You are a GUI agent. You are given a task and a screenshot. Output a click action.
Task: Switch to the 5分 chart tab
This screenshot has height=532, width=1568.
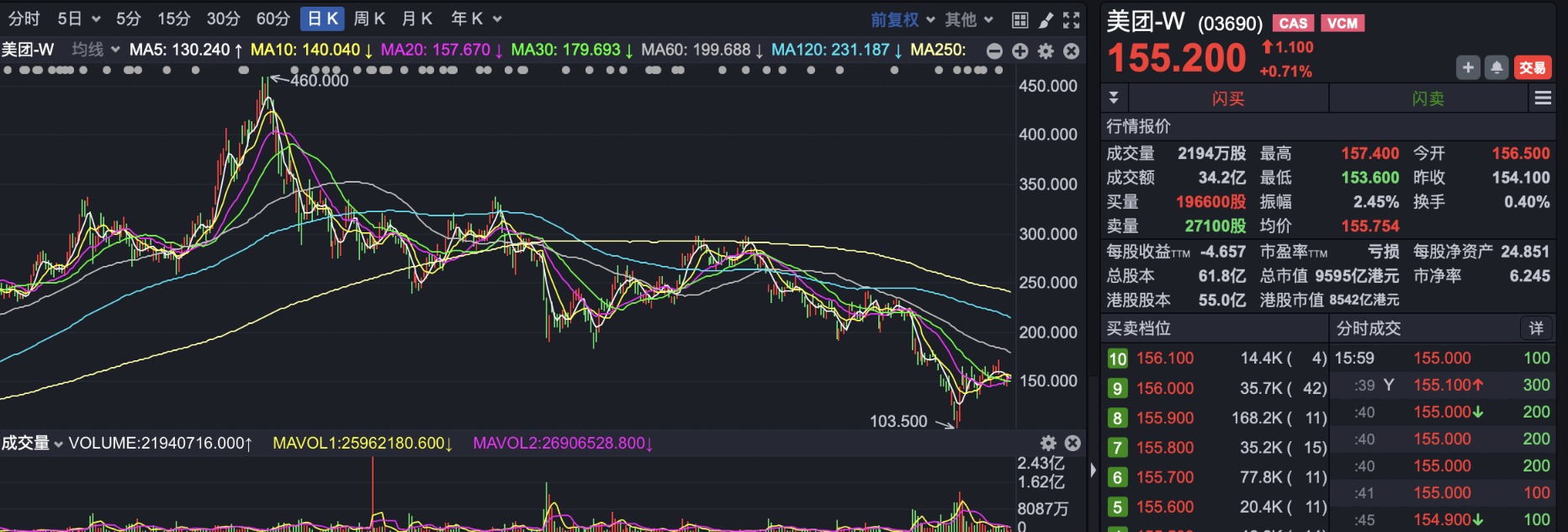[129, 19]
